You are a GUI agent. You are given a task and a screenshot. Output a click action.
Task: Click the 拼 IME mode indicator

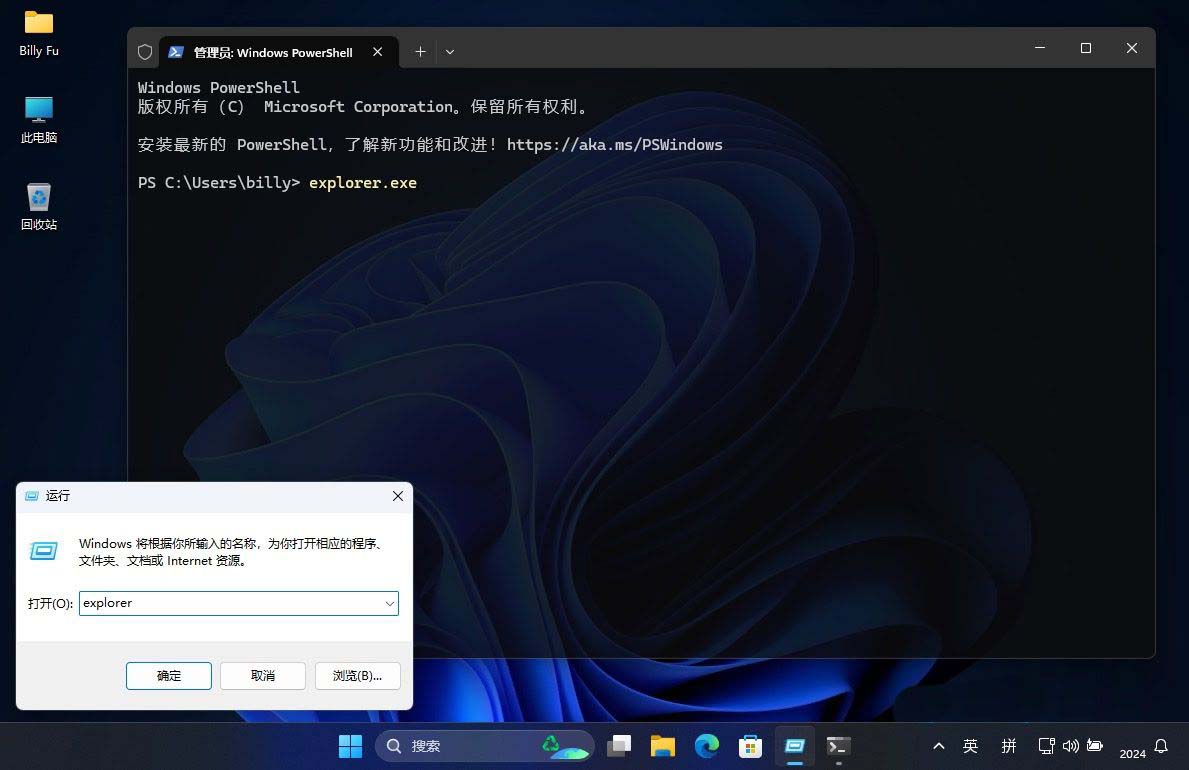pyautogui.click(x=1009, y=746)
